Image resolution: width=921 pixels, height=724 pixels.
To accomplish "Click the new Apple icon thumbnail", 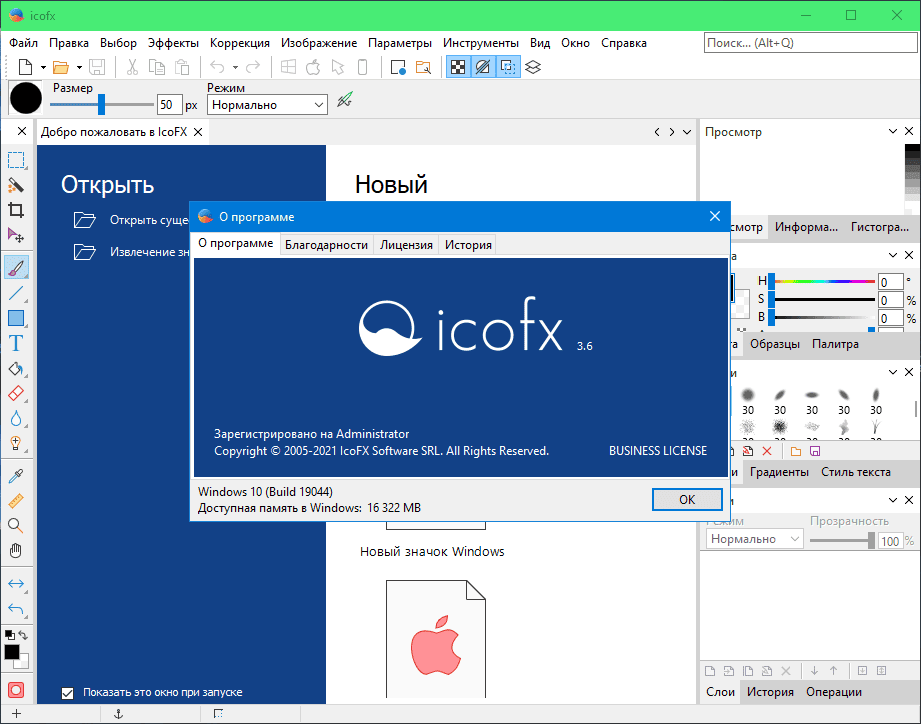I will click(436, 639).
